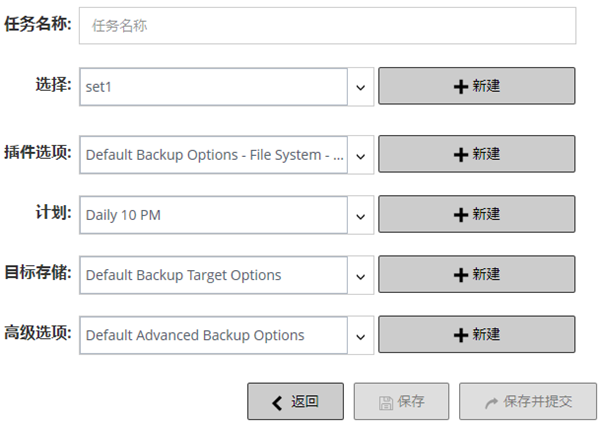The width and height of the screenshot is (604, 426).
Task: Click the Default Backup Target Options field
Action: pos(213,275)
